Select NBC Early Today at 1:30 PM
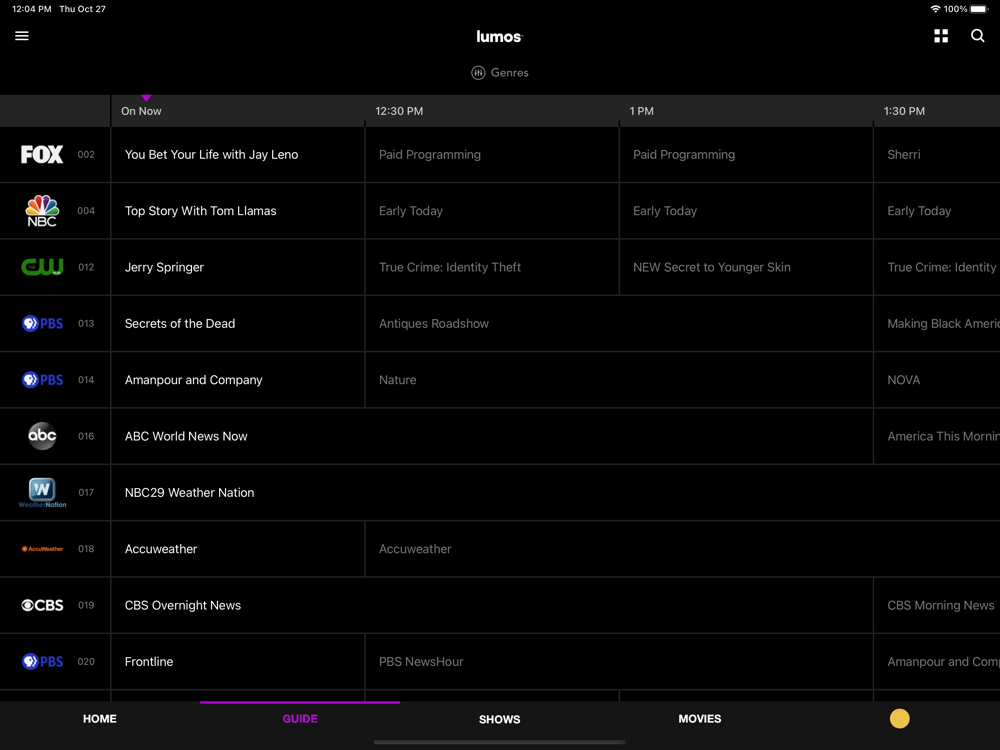This screenshot has width=1000, height=750. point(937,210)
